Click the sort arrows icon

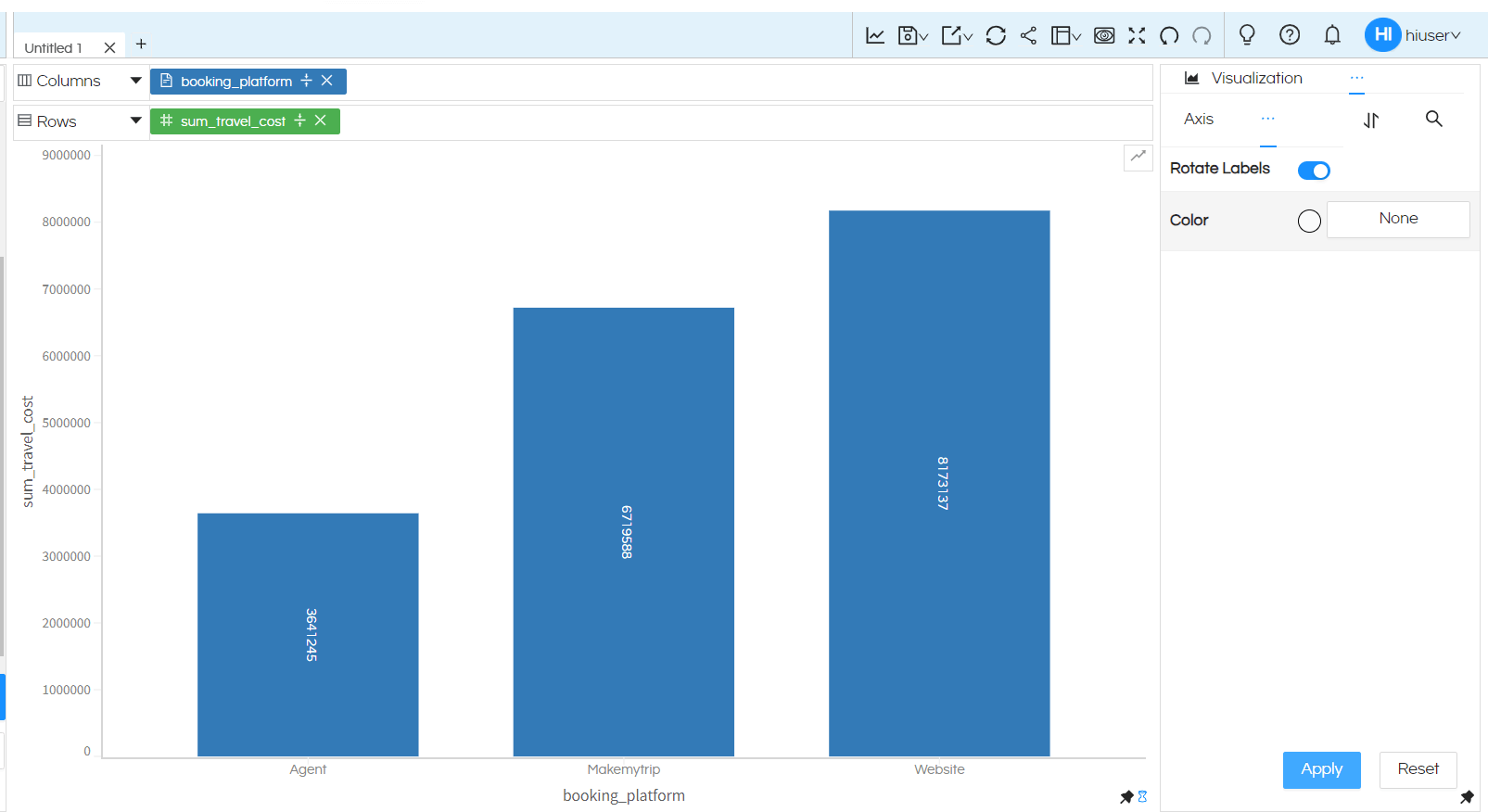point(1371,120)
